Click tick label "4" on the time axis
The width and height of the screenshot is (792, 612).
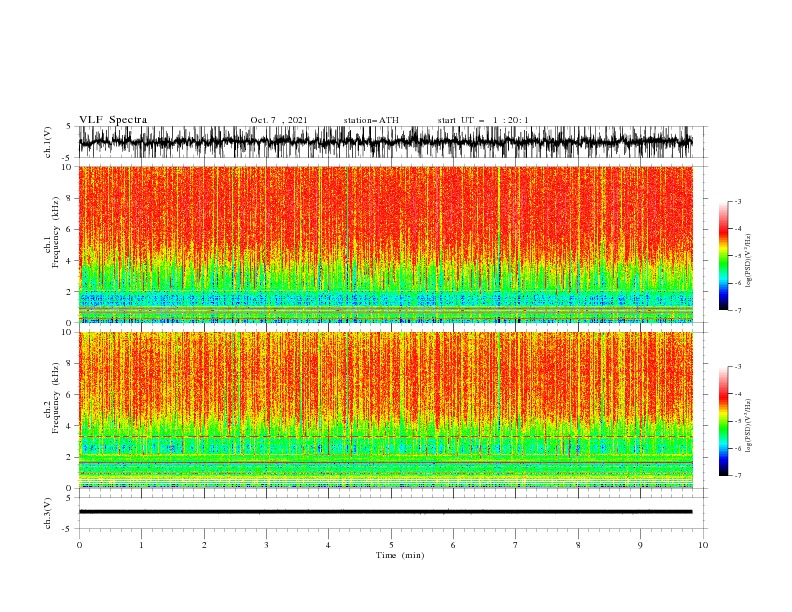(328, 545)
